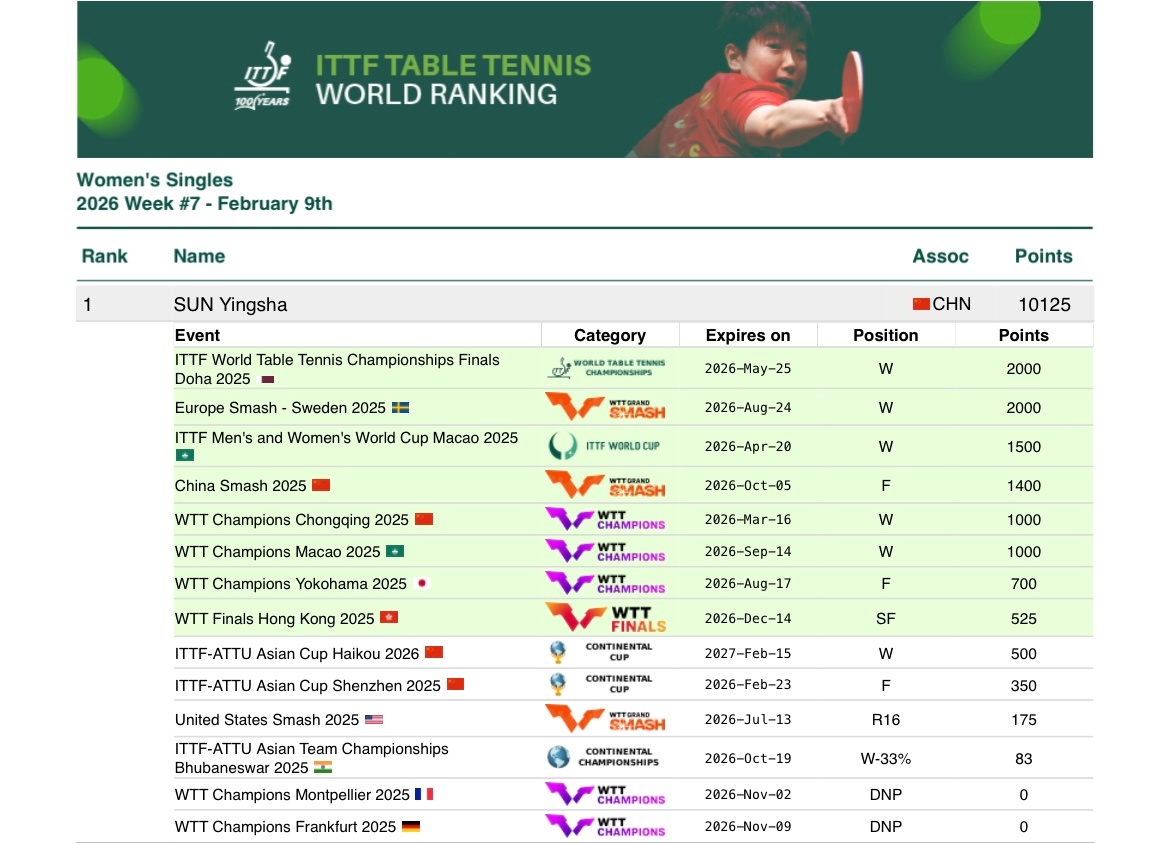Open WTT Champions Yokohama 2025 event
The image size is (1170, 843).
pyautogui.click(x=290, y=584)
